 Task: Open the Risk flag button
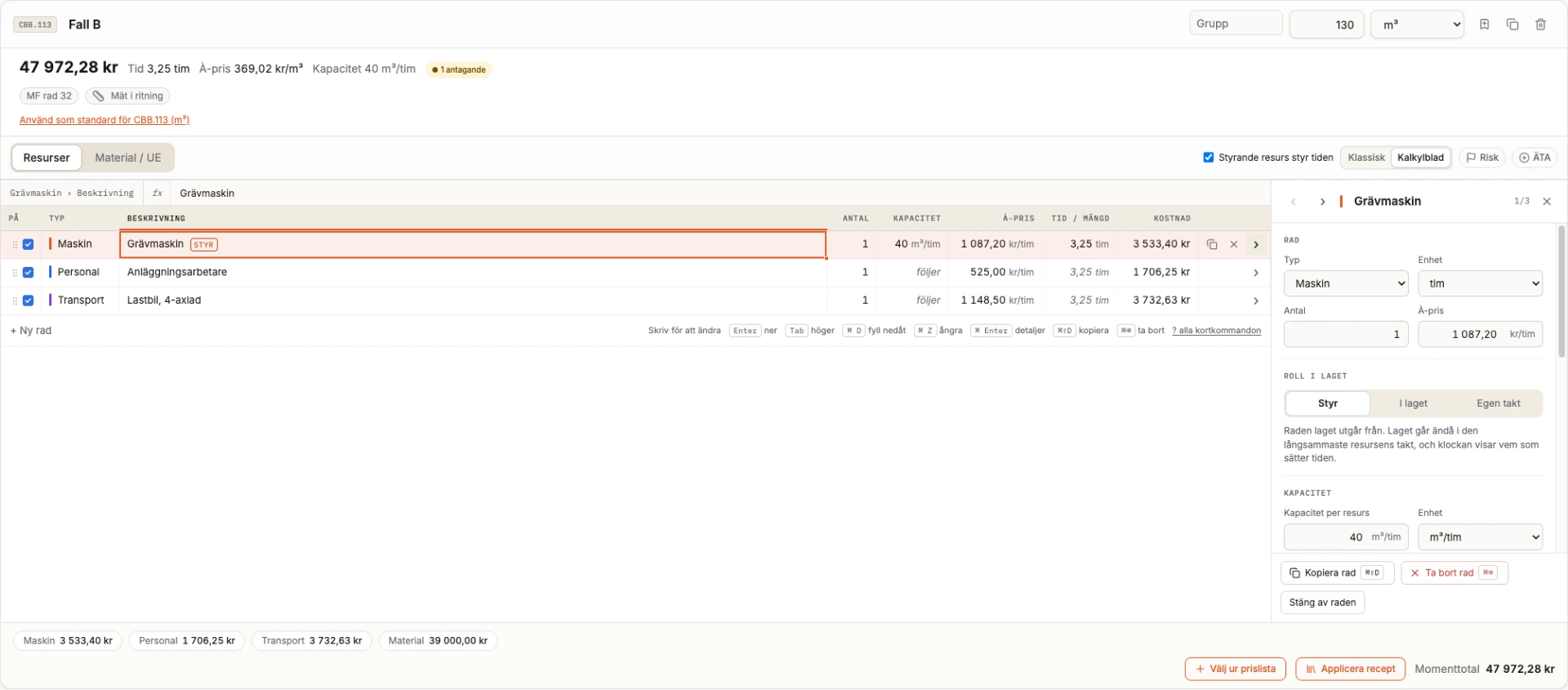coord(1482,158)
